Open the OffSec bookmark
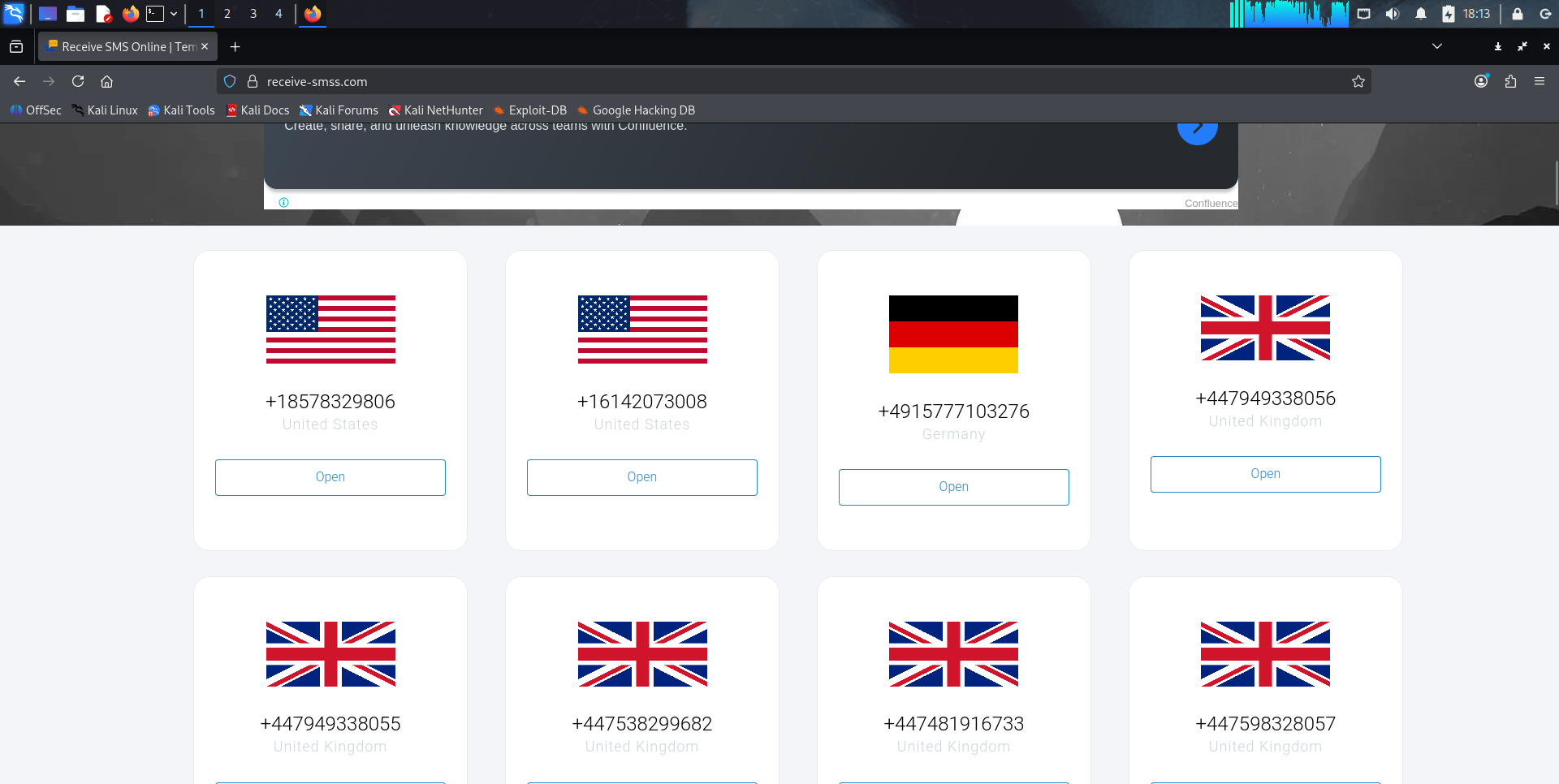This screenshot has width=1559, height=784. pyautogui.click(x=36, y=110)
